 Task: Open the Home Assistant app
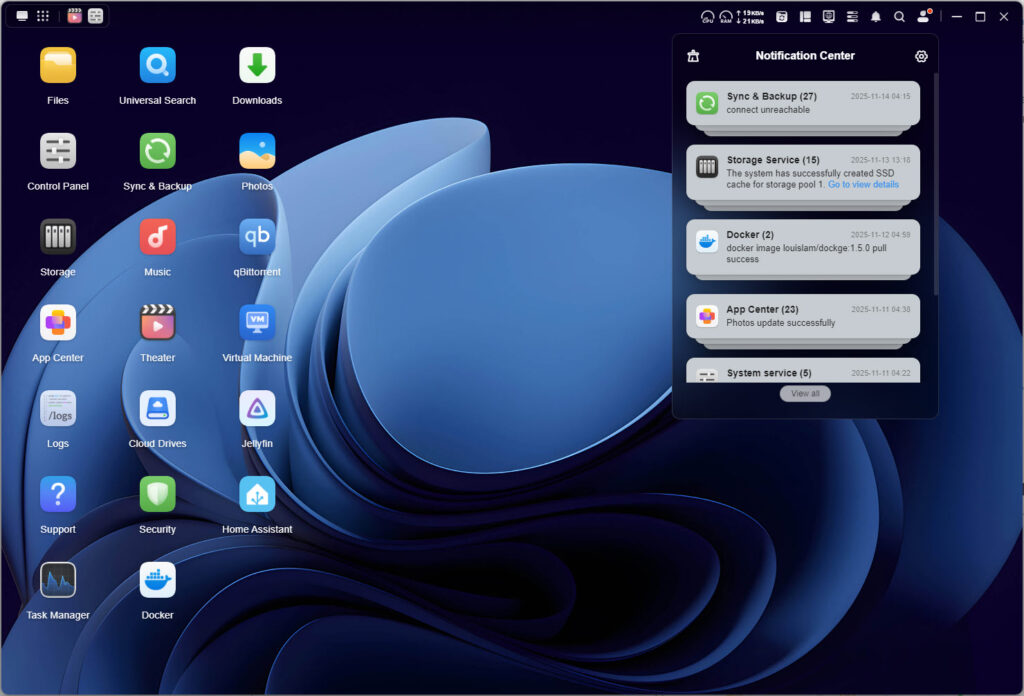point(257,495)
